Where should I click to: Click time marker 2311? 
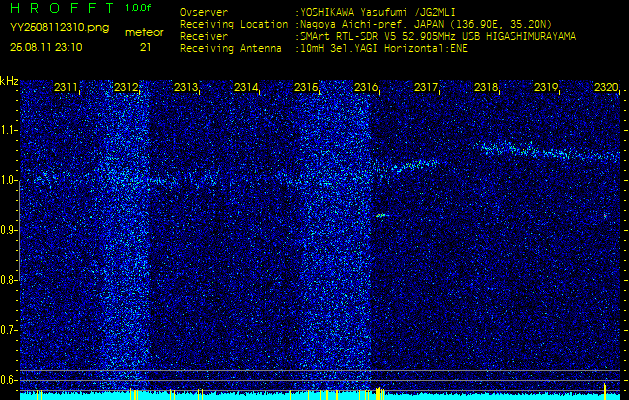[x=66, y=87]
